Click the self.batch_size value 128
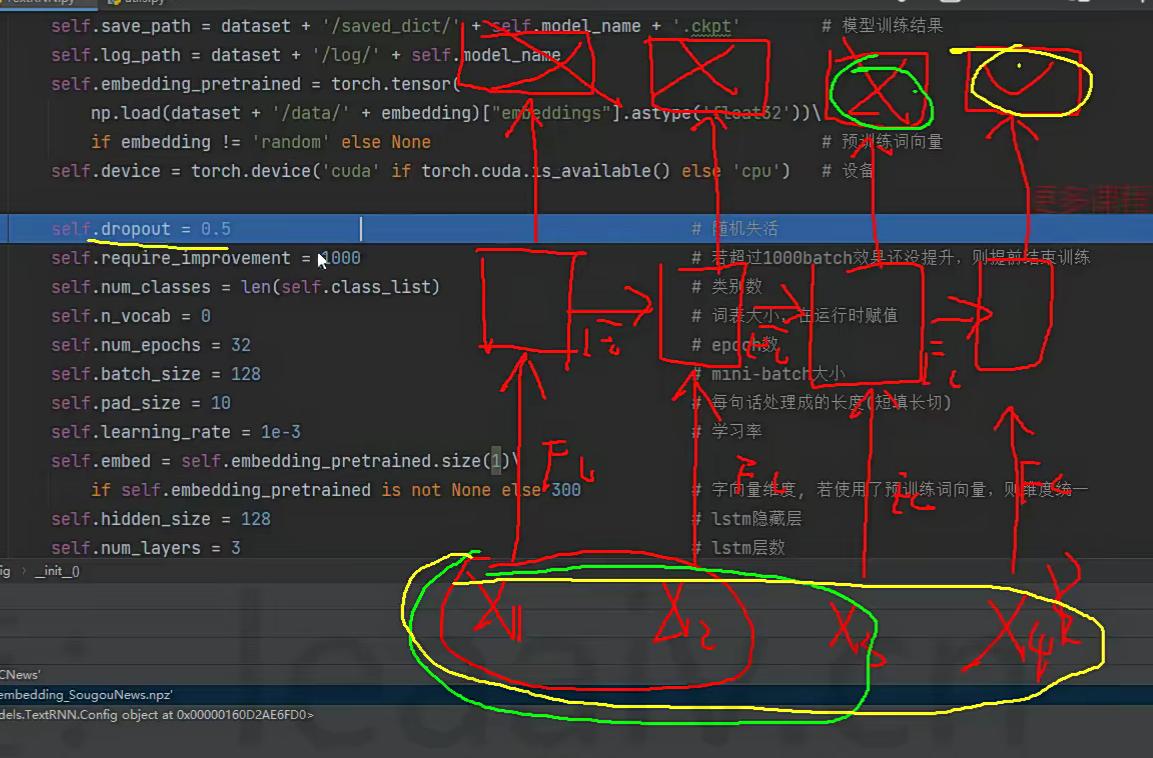This screenshot has height=758, width=1153. point(245,374)
